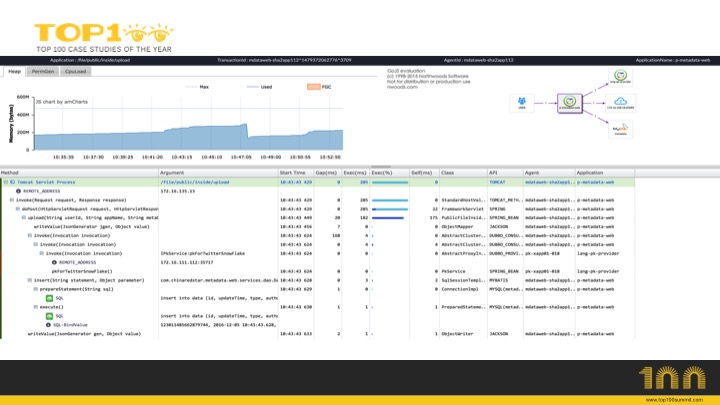Toggle the Used series legend
Viewport: 720px width, 405px height.
[x=259, y=87]
